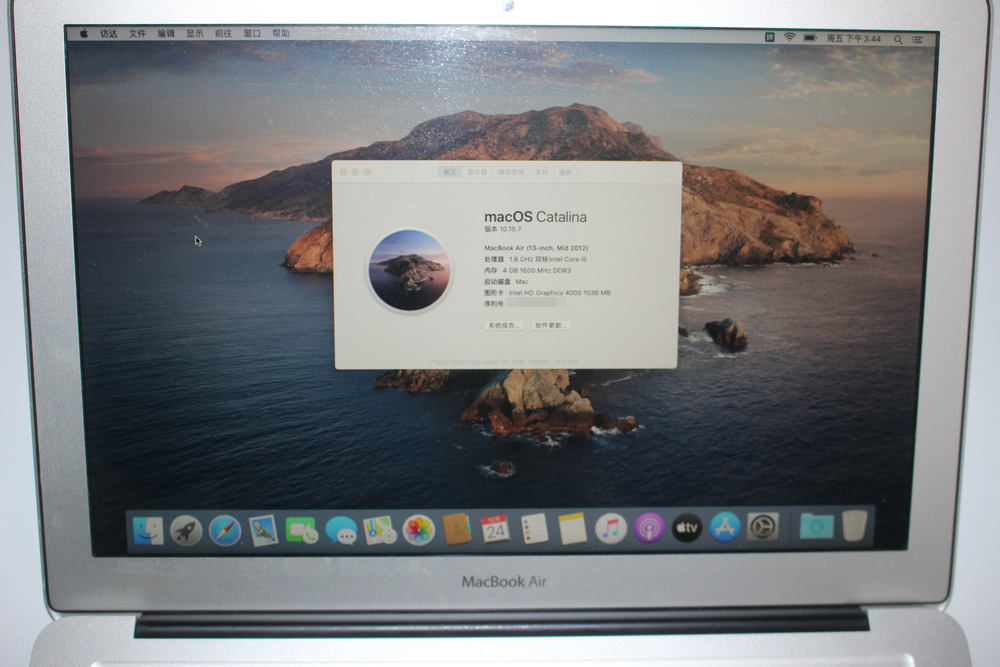Launch Launchpad rocket icon in Dock
Screen dimensions: 1000x667
click(x=186, y=531)
